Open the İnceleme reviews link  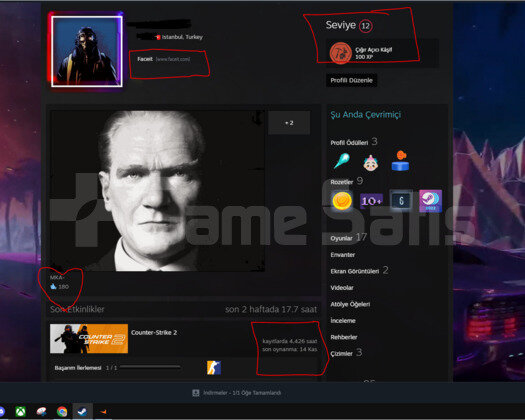coord(343,321)
